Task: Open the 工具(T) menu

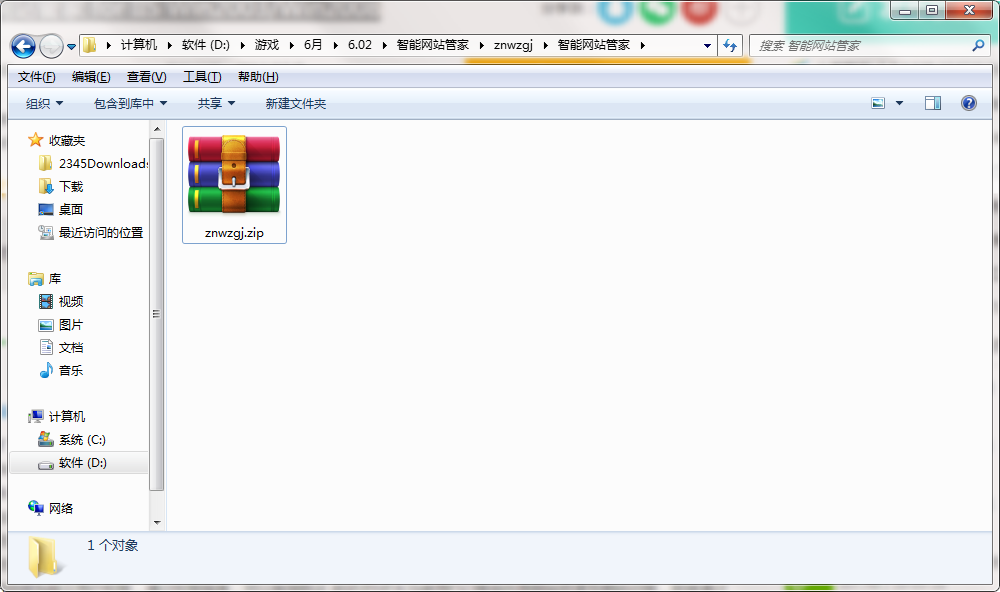Action: [x=202, y=77]
